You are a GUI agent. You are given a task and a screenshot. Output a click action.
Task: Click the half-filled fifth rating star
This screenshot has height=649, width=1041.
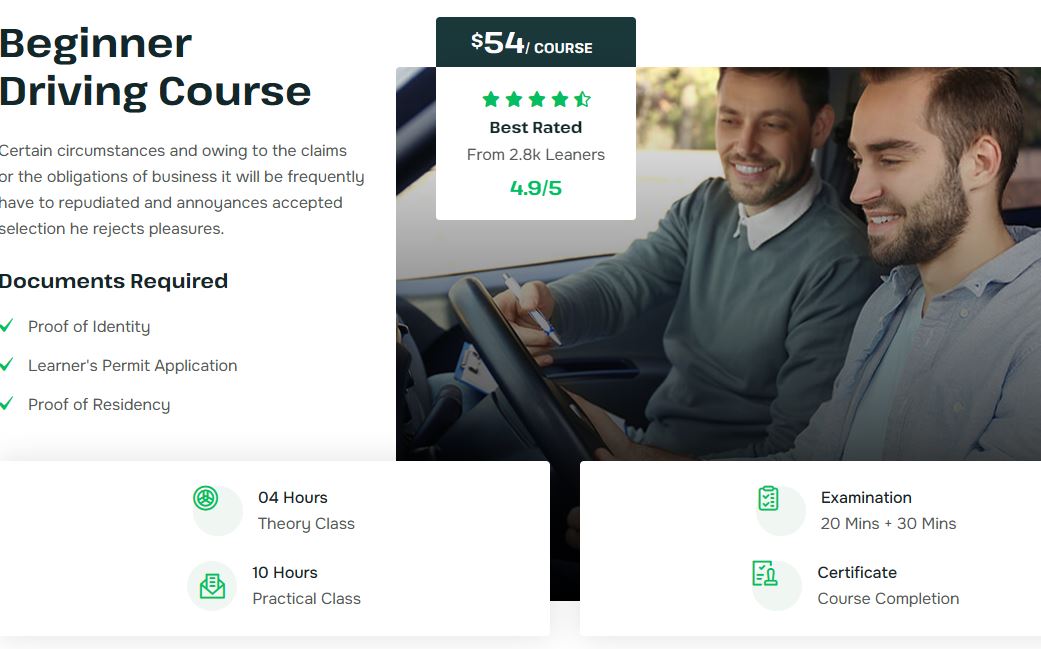pos(583,100)
